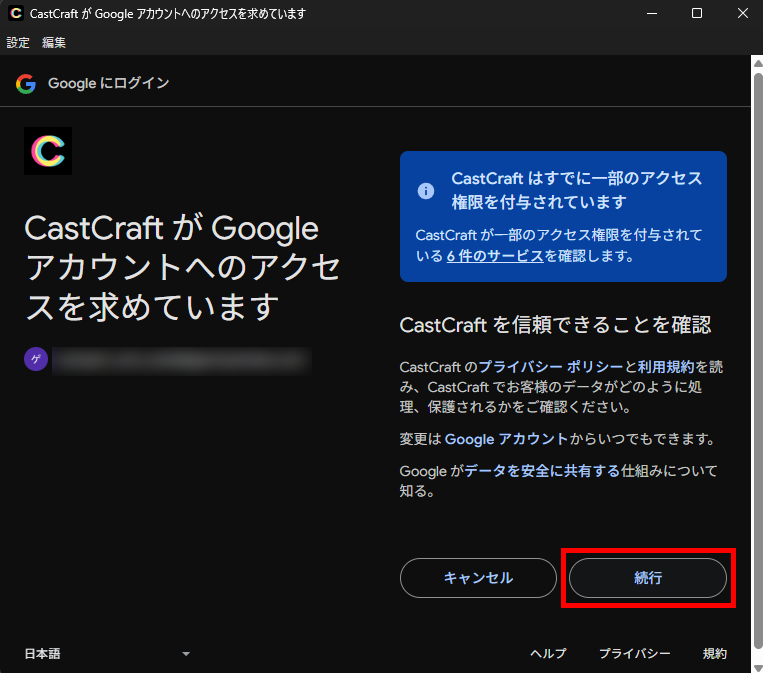Click the vertical scrollbar thumb
763x673 pixels.
(x=758, y=360)
